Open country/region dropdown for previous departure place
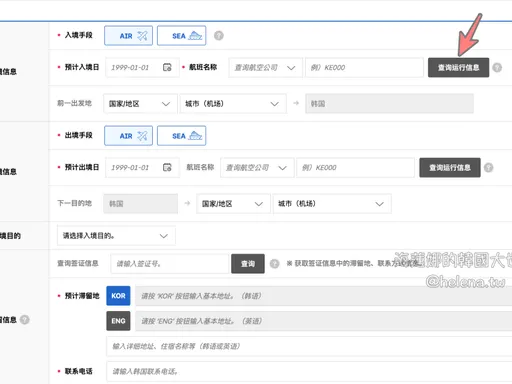The height and width of the screenshot is (384, 512). tap(140, 104)
